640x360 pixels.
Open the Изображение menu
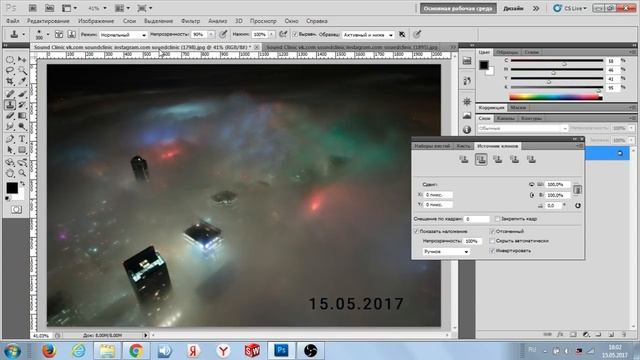[x=96, y=21]
